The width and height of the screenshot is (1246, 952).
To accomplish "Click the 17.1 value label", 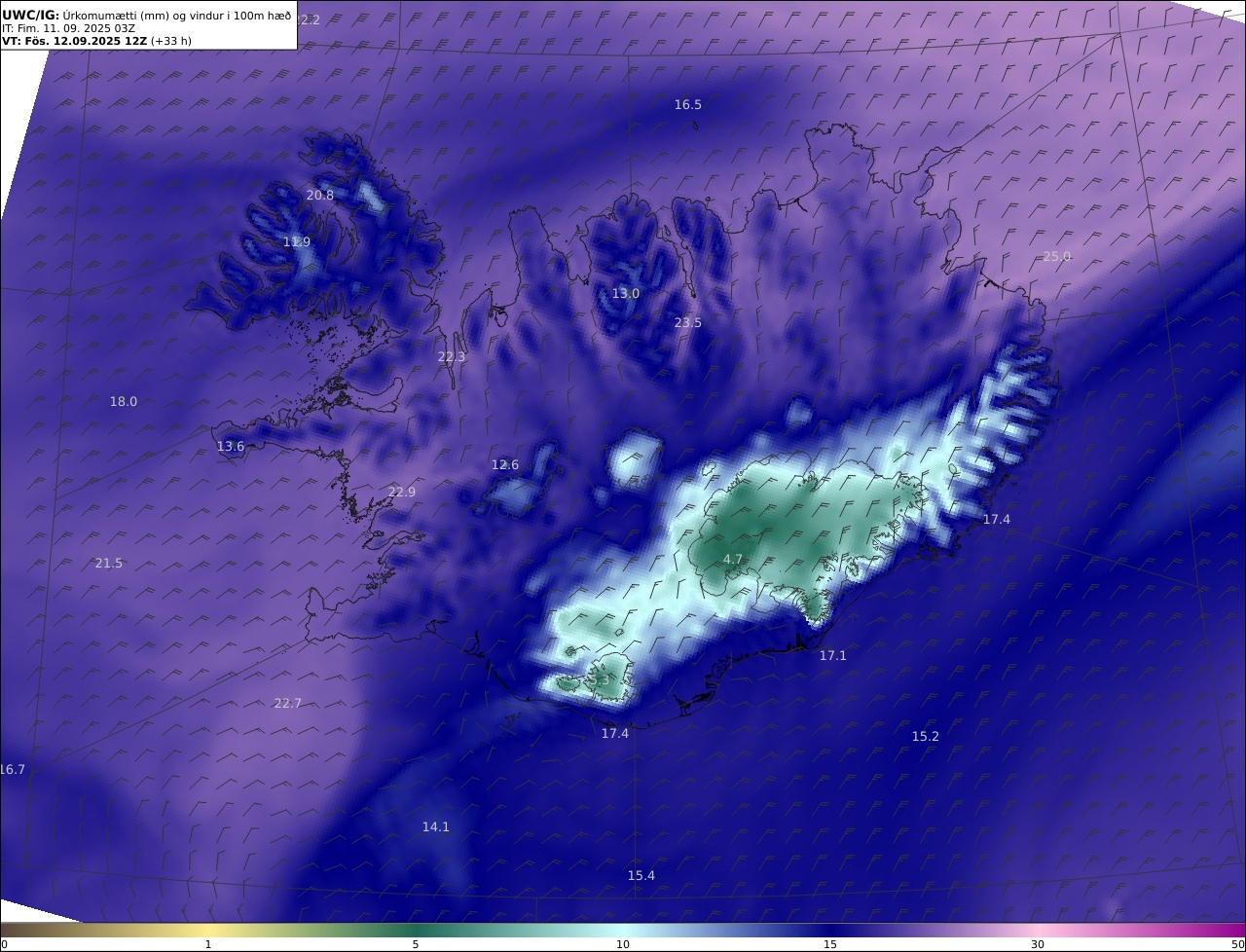I will (x=833, y=655).
